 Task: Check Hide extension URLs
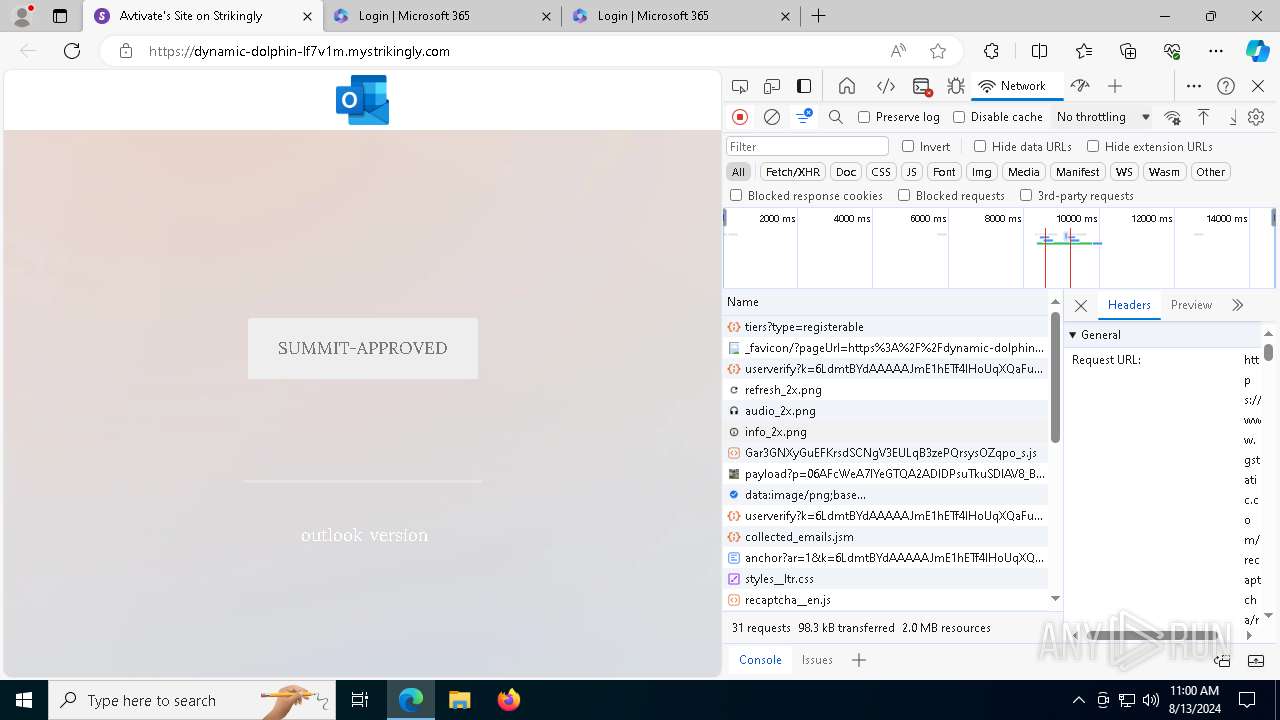click(x=1093, y=146)
